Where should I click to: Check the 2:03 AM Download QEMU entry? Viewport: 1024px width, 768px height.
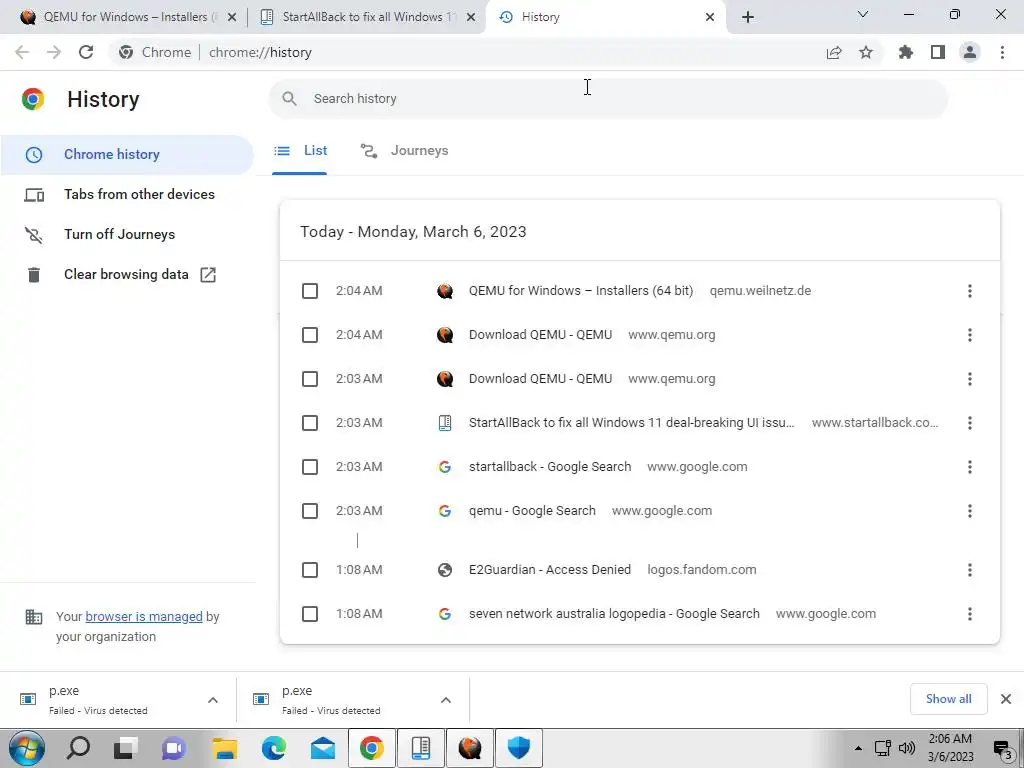pos(310,379)
